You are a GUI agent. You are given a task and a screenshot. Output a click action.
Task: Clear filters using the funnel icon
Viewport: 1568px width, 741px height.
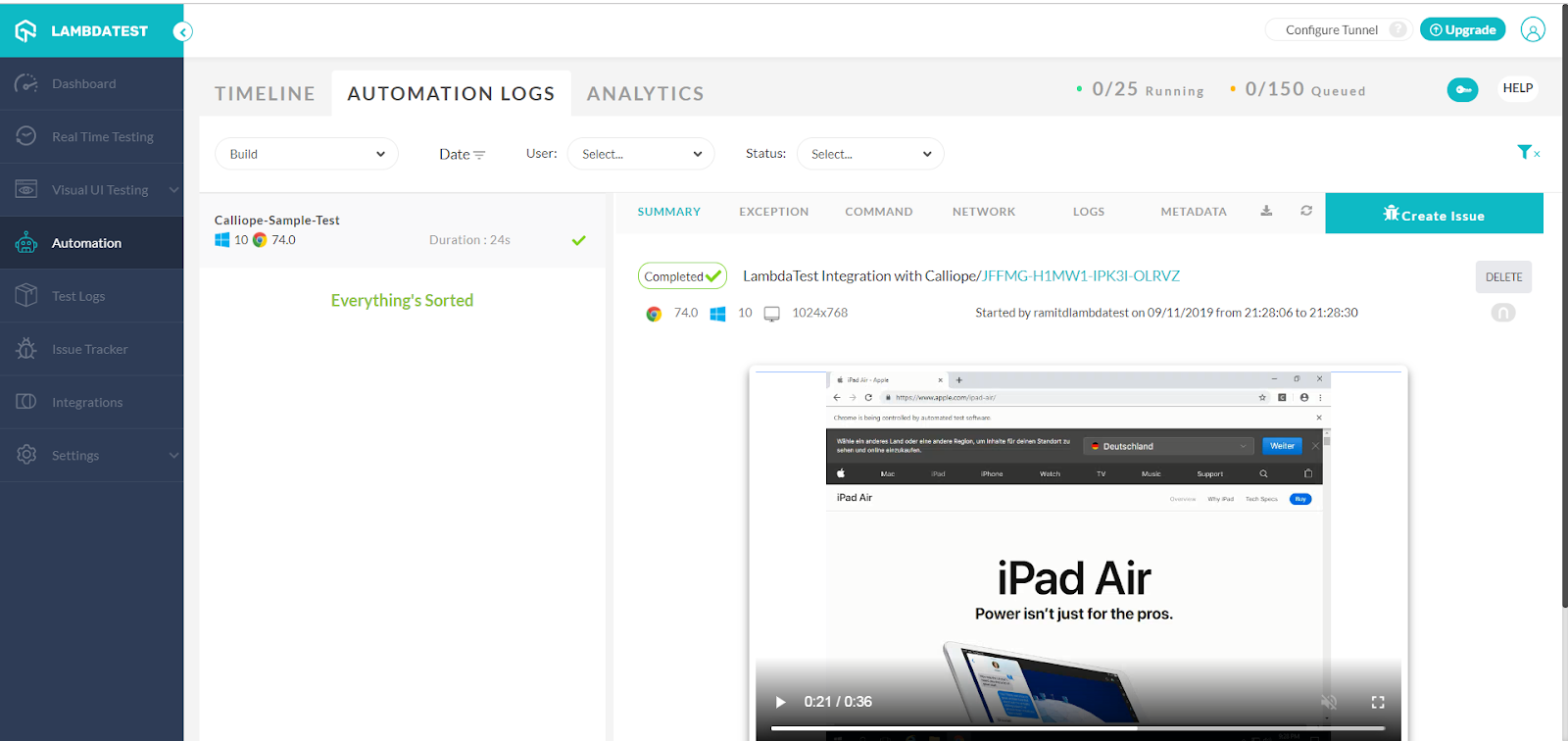[x=1527, y=152]
